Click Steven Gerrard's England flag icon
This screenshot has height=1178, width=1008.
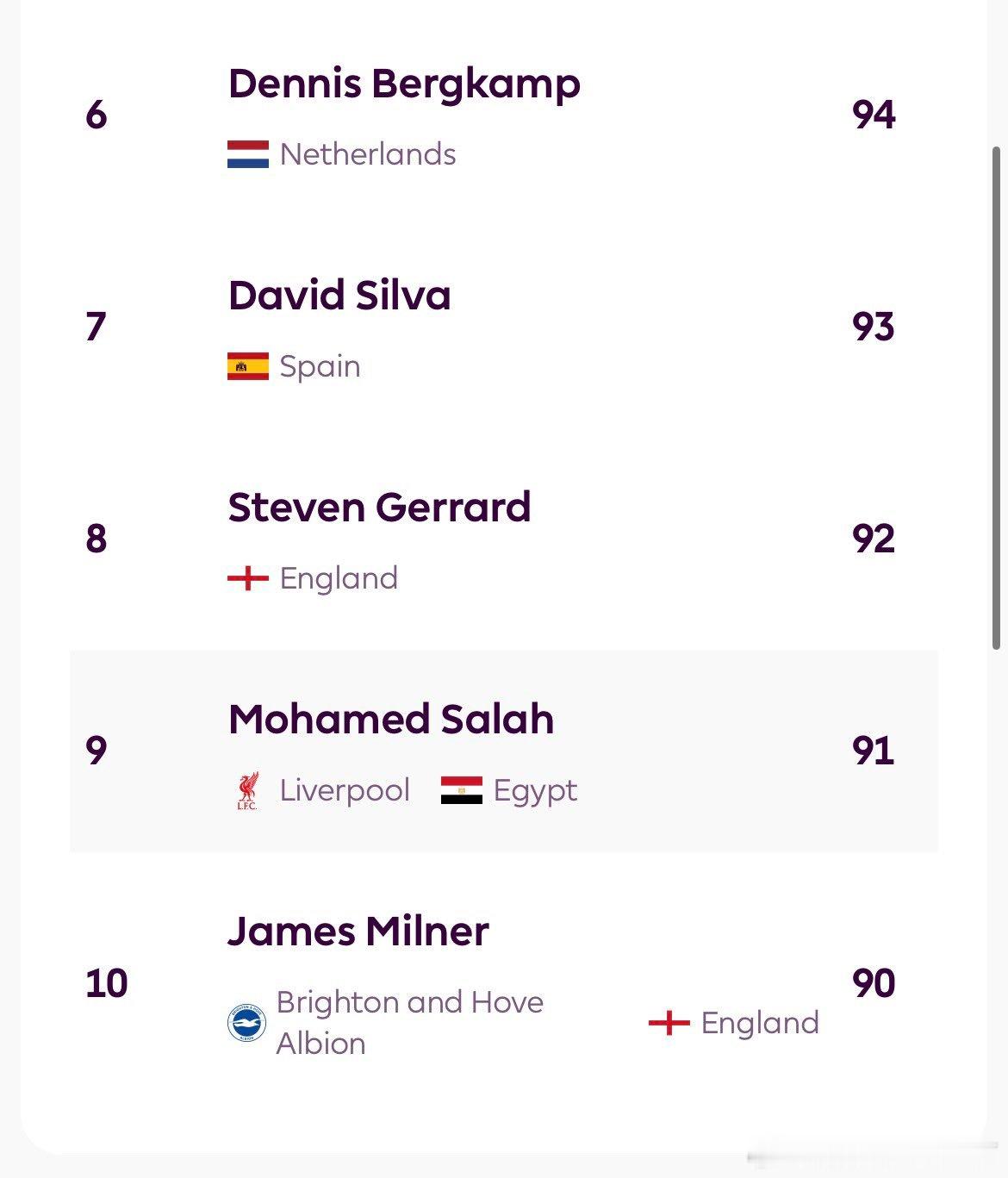tap(248, 578)
